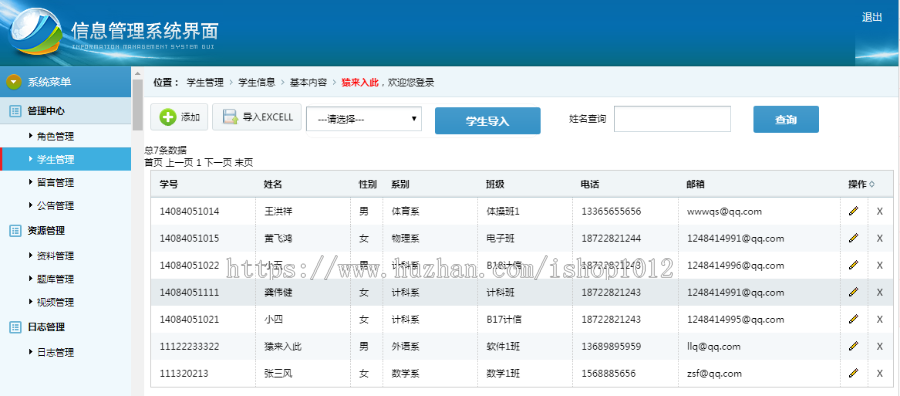Edit student record 14084051111
This screenshot has height=396, width=900.
point(854,292)
